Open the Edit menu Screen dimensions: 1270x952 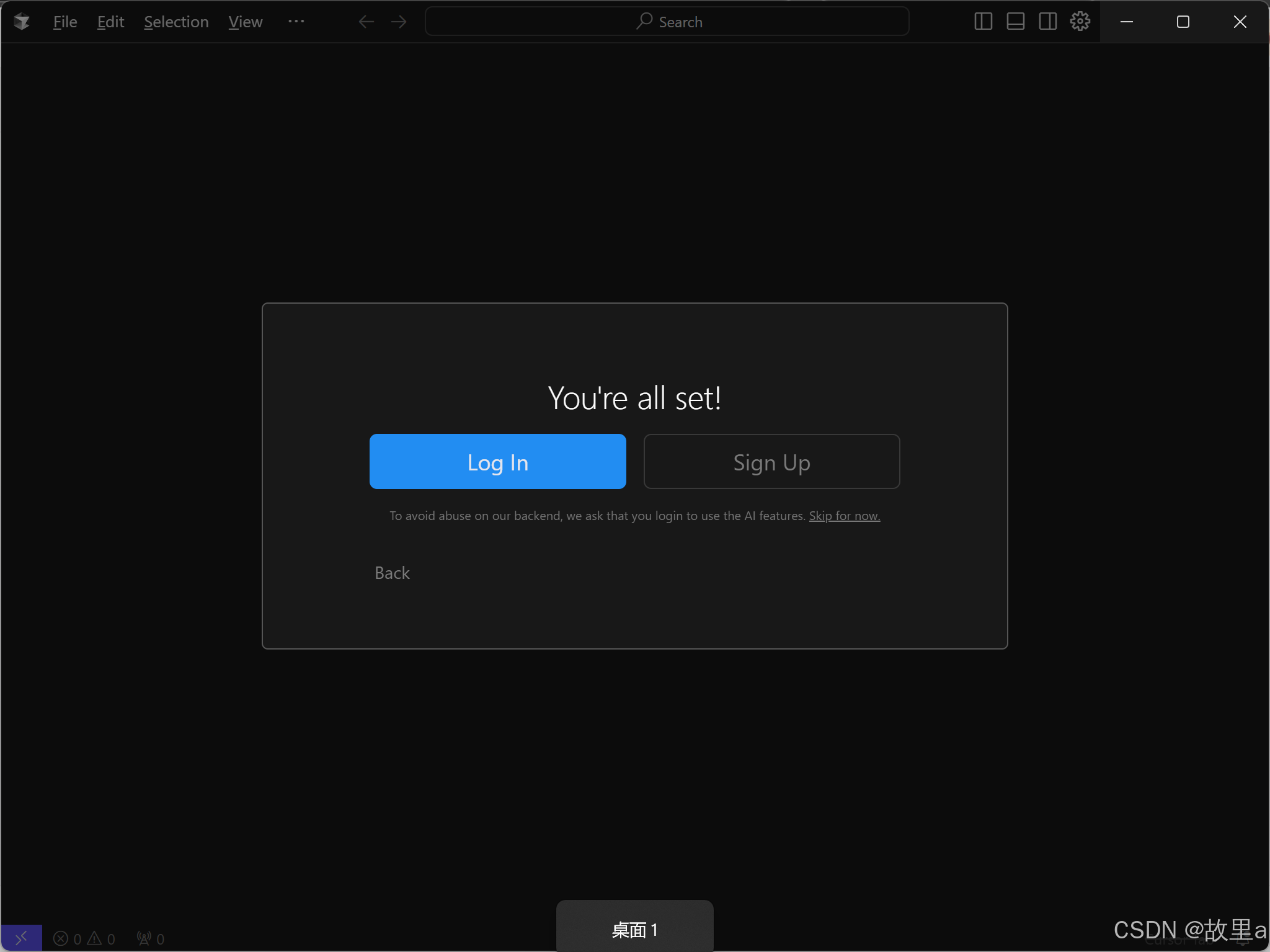pos(110,22)
